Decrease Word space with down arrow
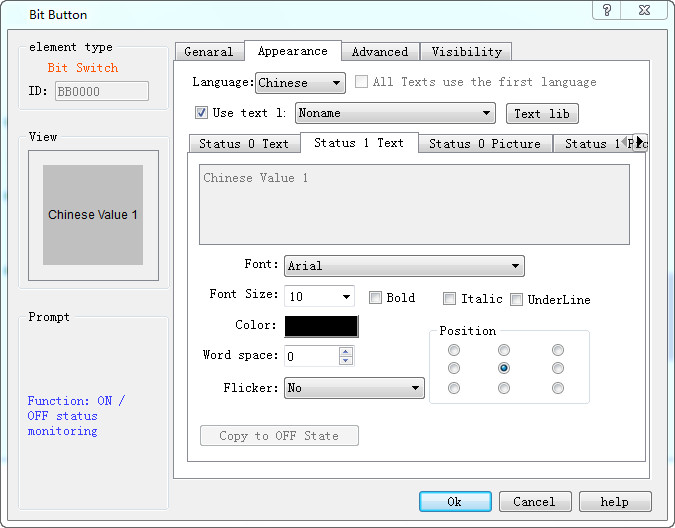 (x=346, y=361)
